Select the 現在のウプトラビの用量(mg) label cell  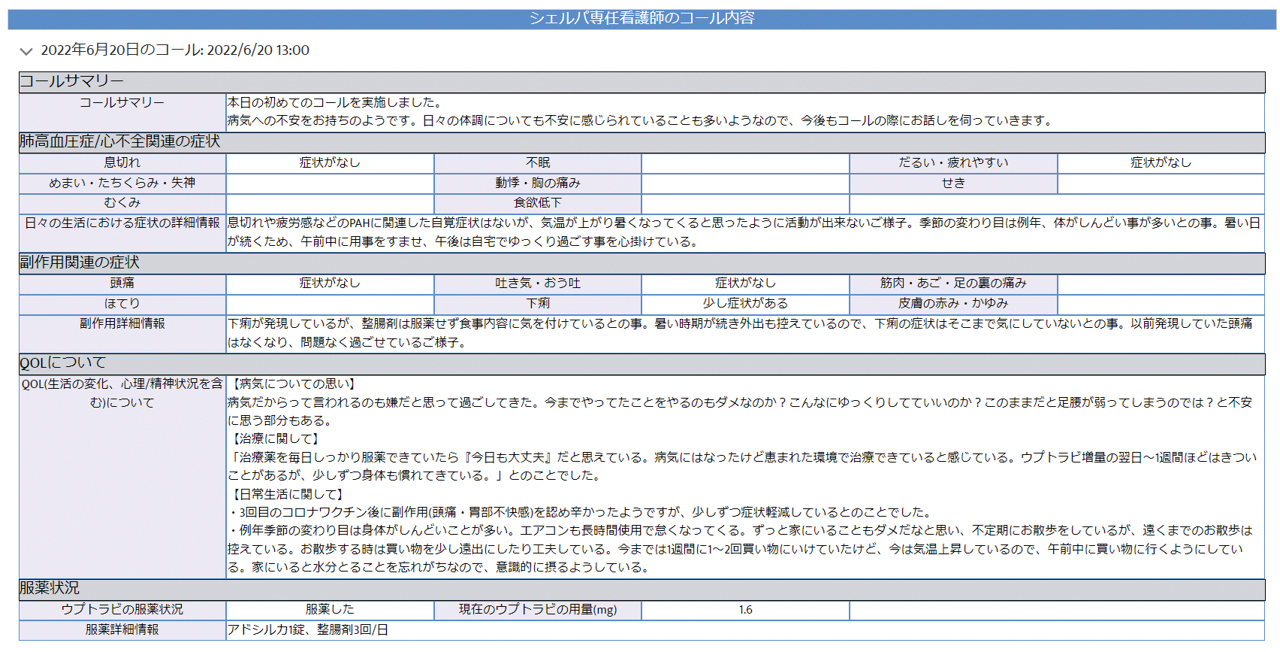538,609
